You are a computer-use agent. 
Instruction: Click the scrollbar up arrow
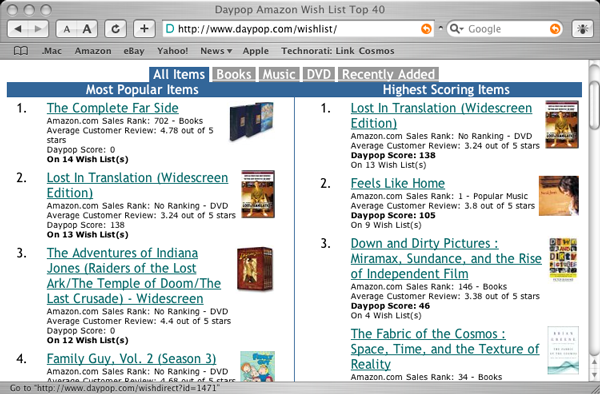pos(595,362)
